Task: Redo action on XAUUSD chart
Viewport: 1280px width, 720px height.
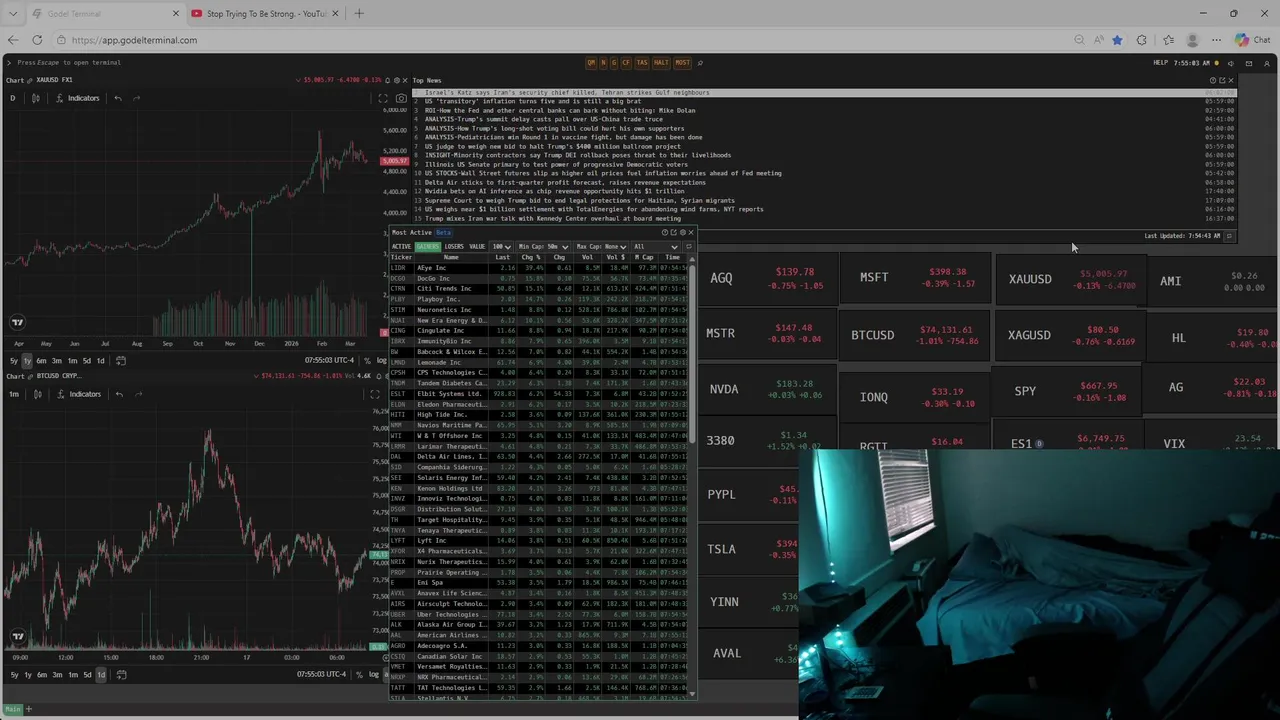Action: [x=136, y=98]
